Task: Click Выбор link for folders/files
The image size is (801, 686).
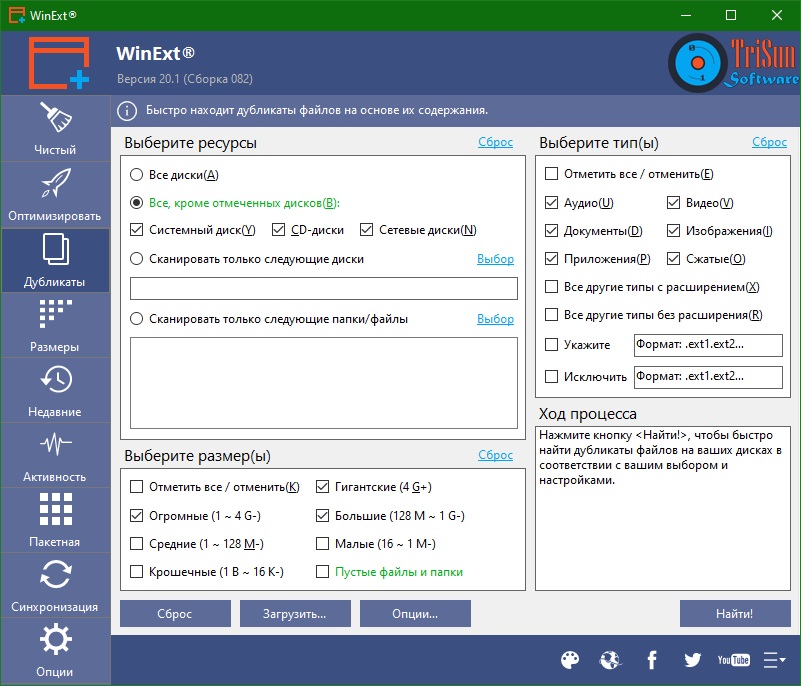Action: point(495,319)
